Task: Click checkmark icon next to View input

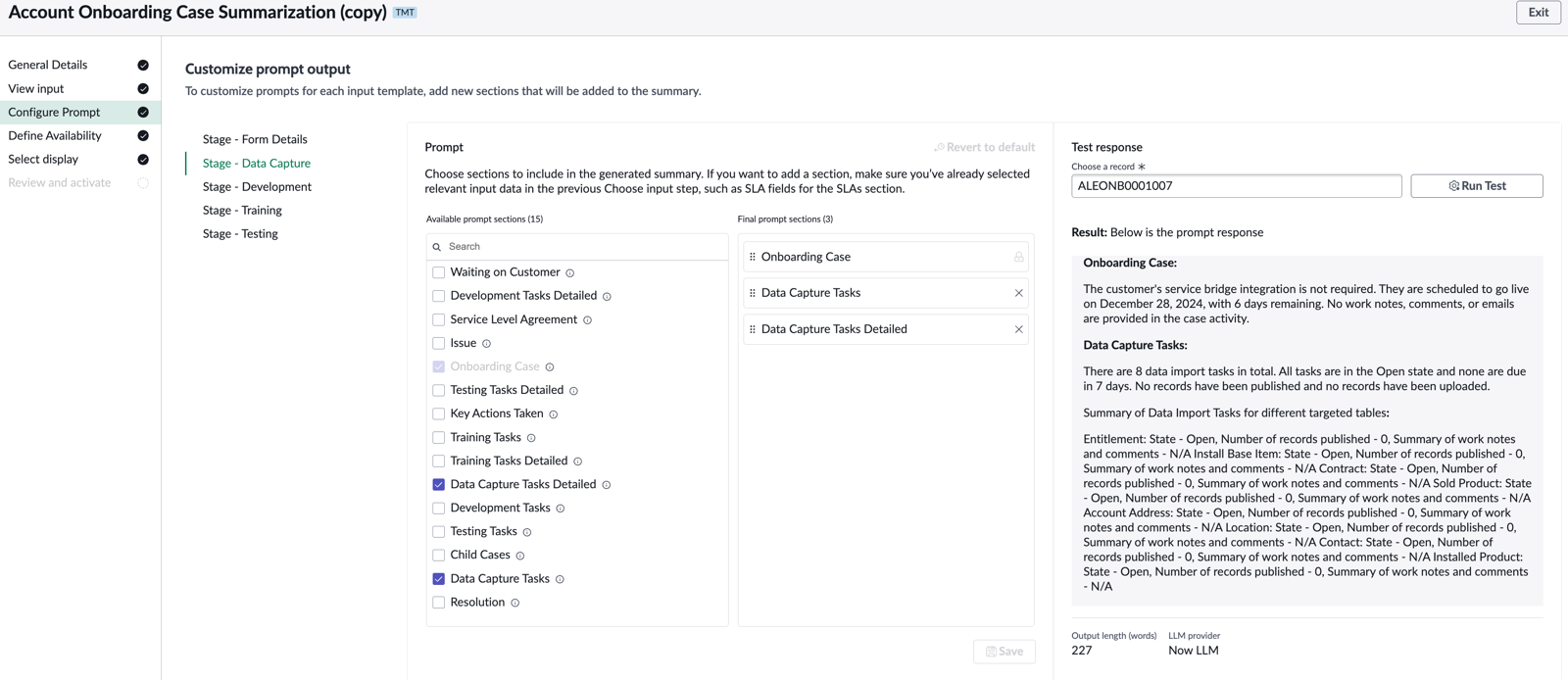Action: pos(143,89)
